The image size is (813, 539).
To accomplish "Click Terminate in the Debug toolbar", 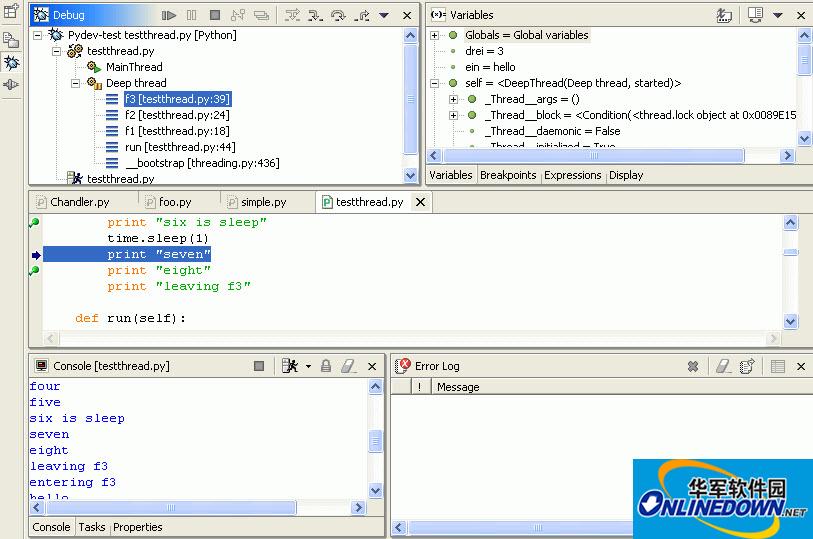I will [x=215, y=15].
